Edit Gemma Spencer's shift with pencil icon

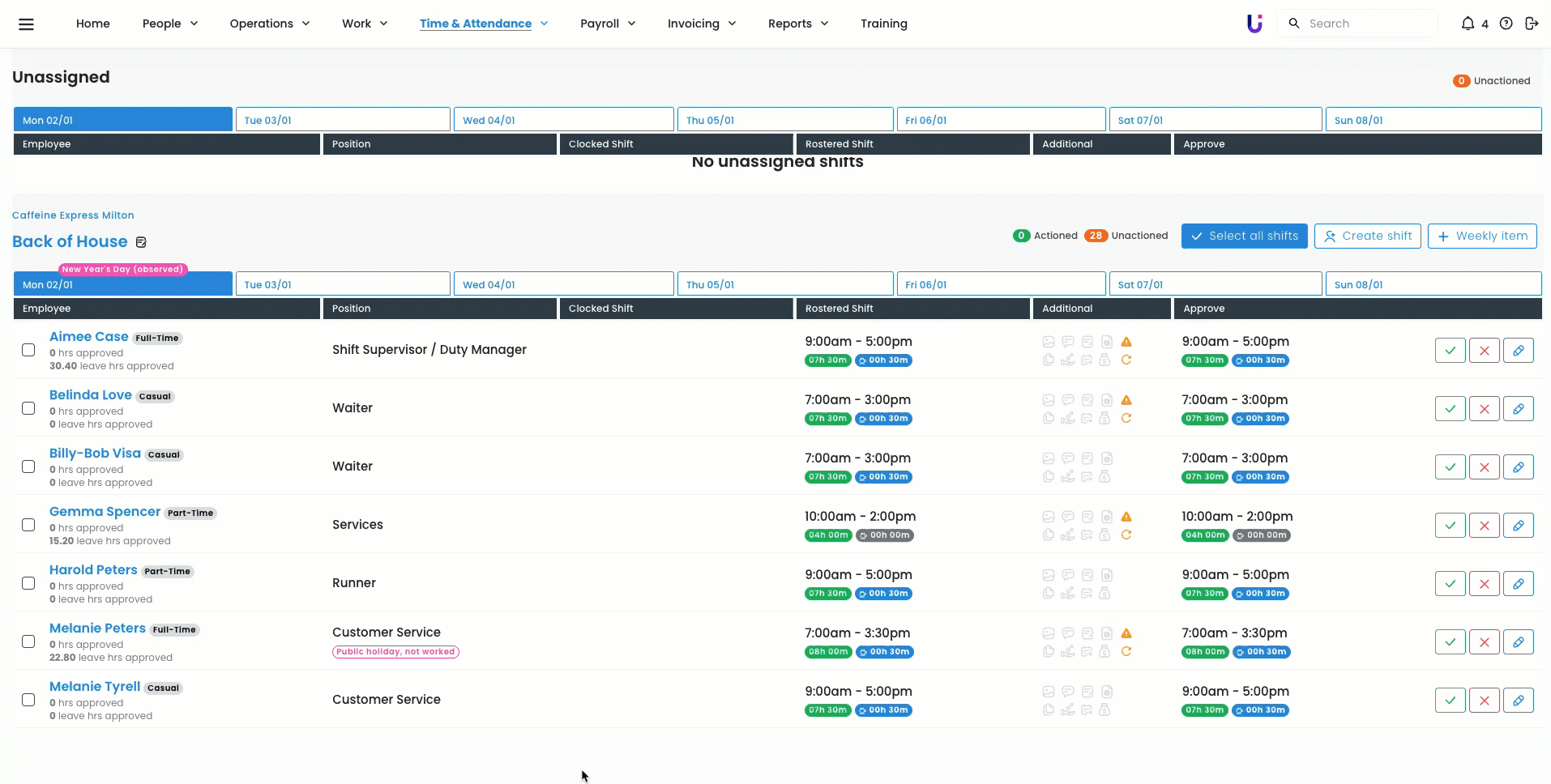click(x=1518, y=526)
